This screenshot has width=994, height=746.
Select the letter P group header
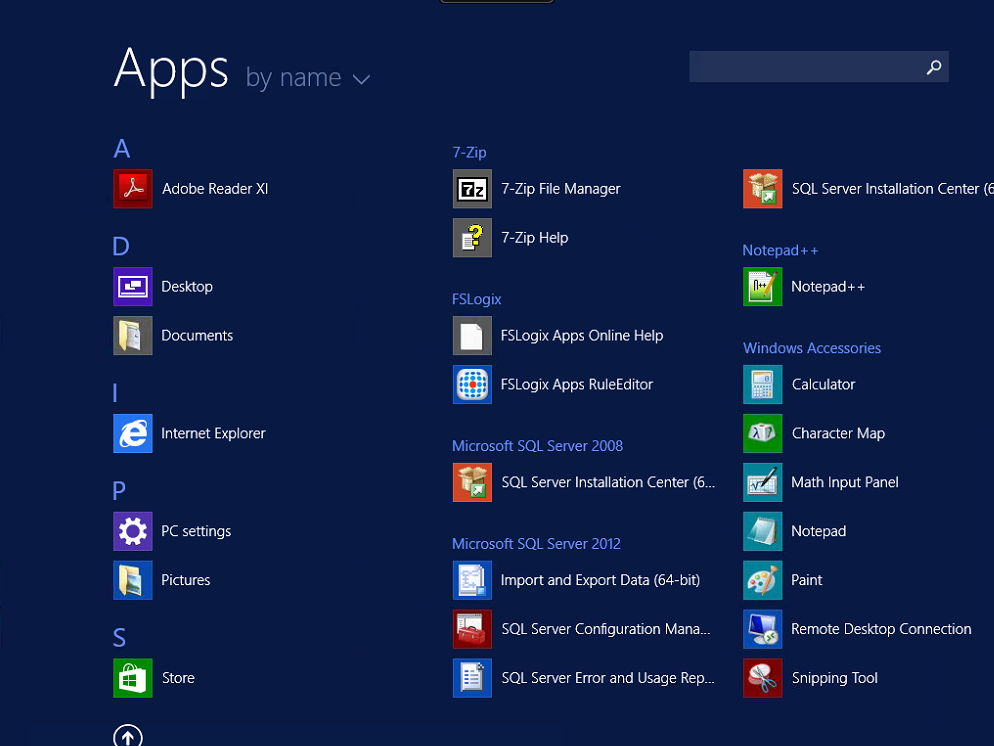click(x=119, y=491)
